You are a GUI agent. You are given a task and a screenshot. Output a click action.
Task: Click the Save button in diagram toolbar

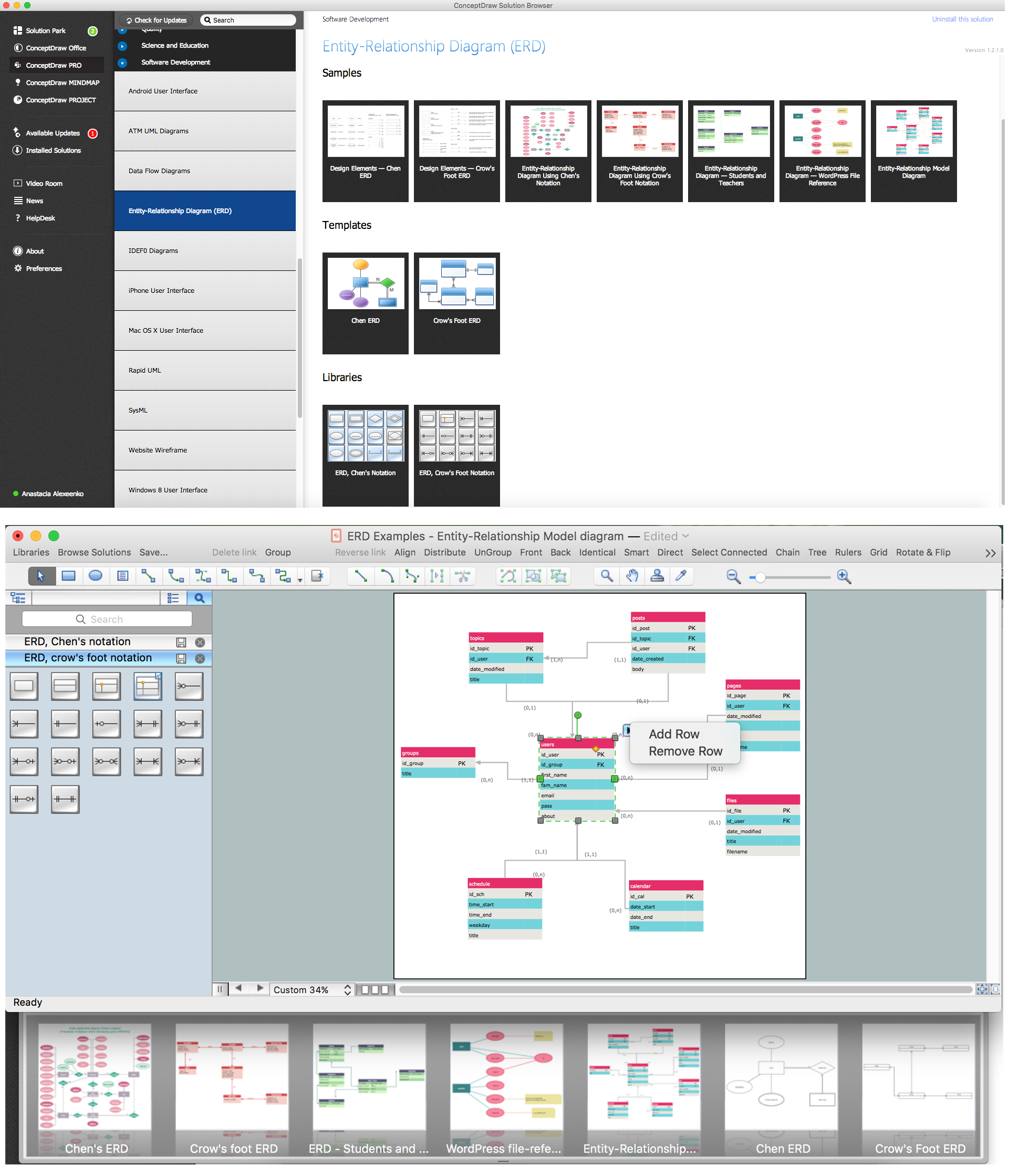click(x=154, y=553)
